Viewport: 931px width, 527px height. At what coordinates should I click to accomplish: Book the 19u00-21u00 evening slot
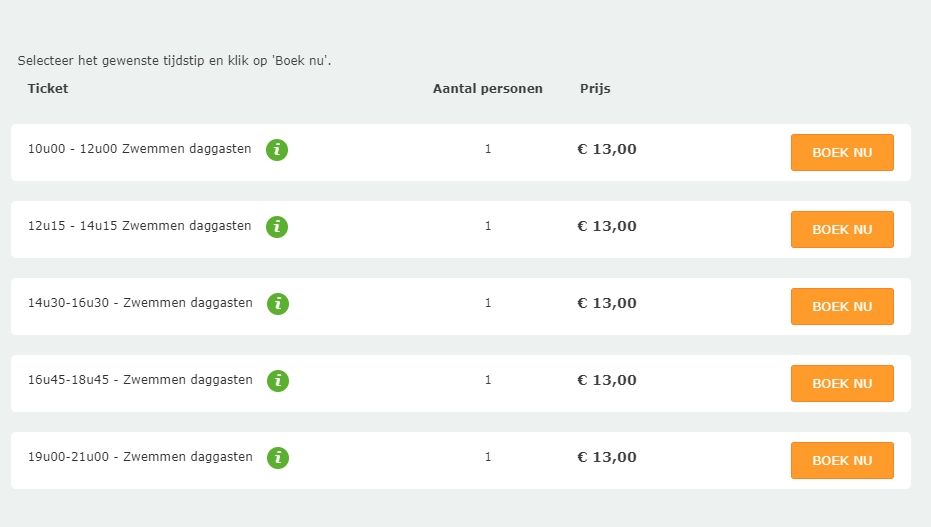tap(842, 461)
